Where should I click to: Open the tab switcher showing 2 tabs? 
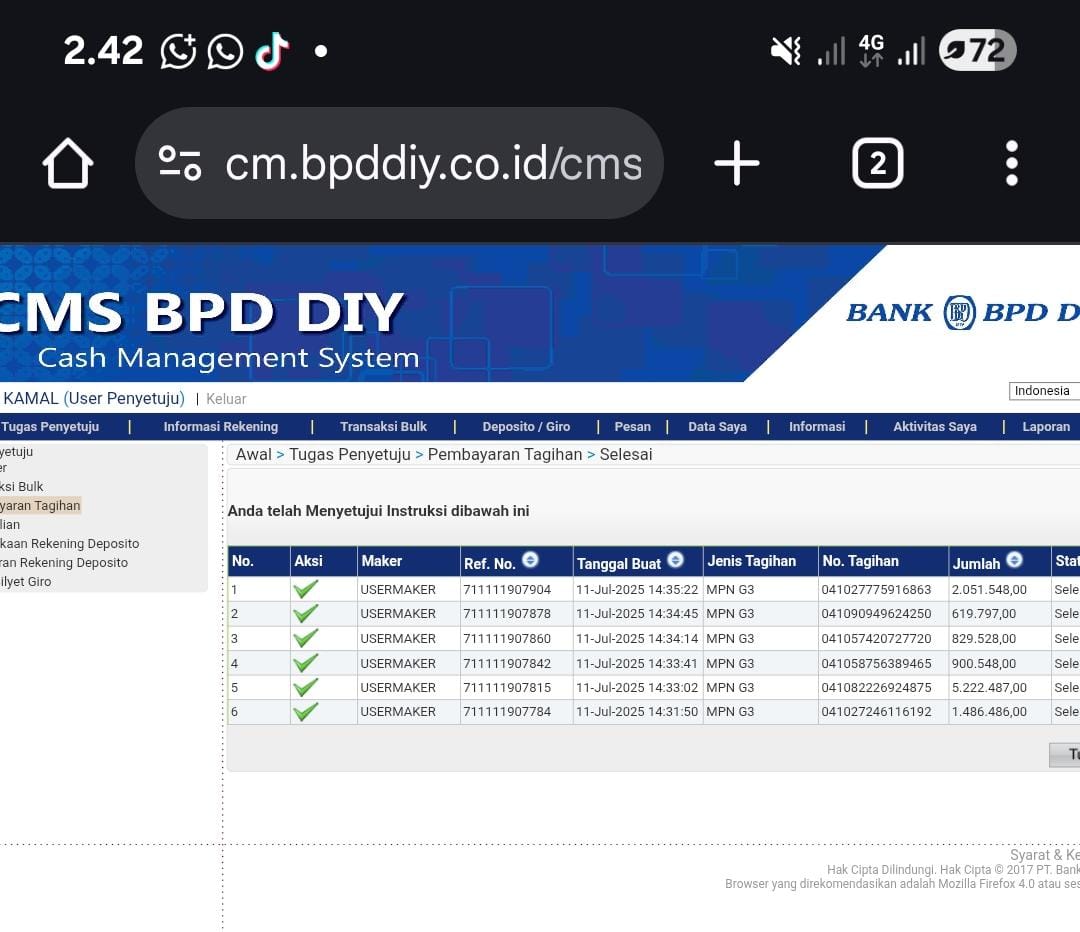877,163
